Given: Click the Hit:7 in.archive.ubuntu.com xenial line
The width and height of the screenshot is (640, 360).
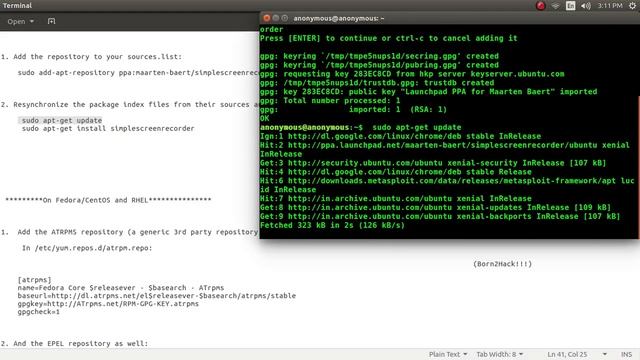Looking at the screenshot, I should click(396, 199).
